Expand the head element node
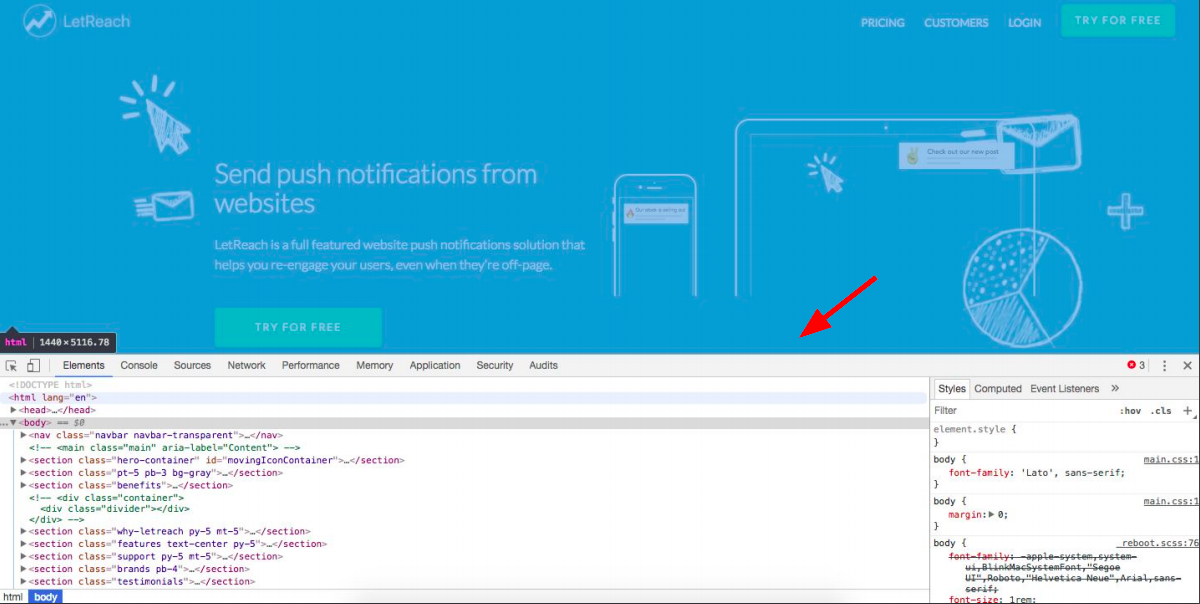The height and width of the screenshot is (604, 1200). pos(14,410)
